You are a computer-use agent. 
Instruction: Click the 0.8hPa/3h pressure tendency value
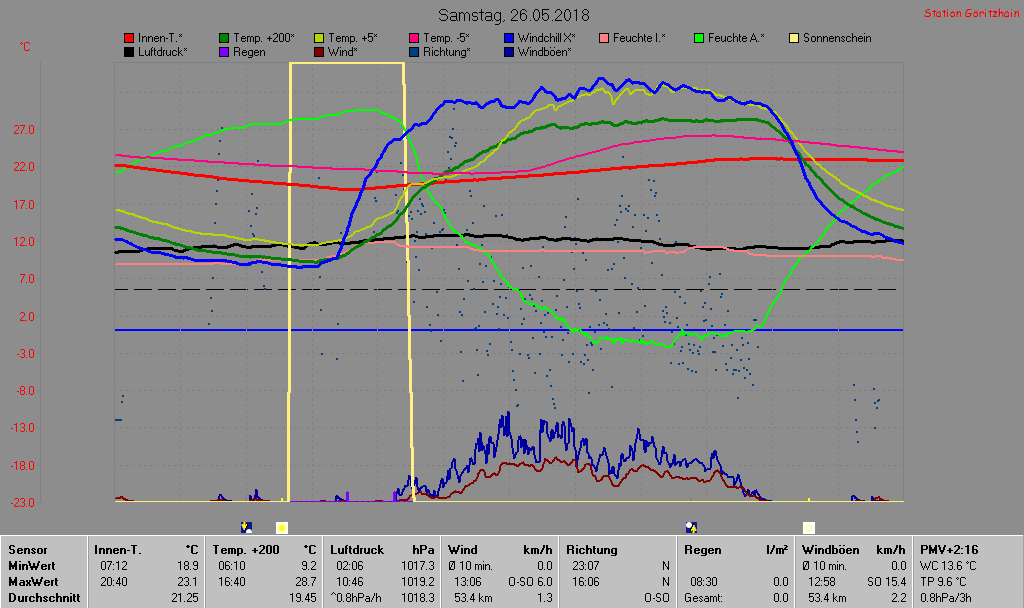[946, 598]
